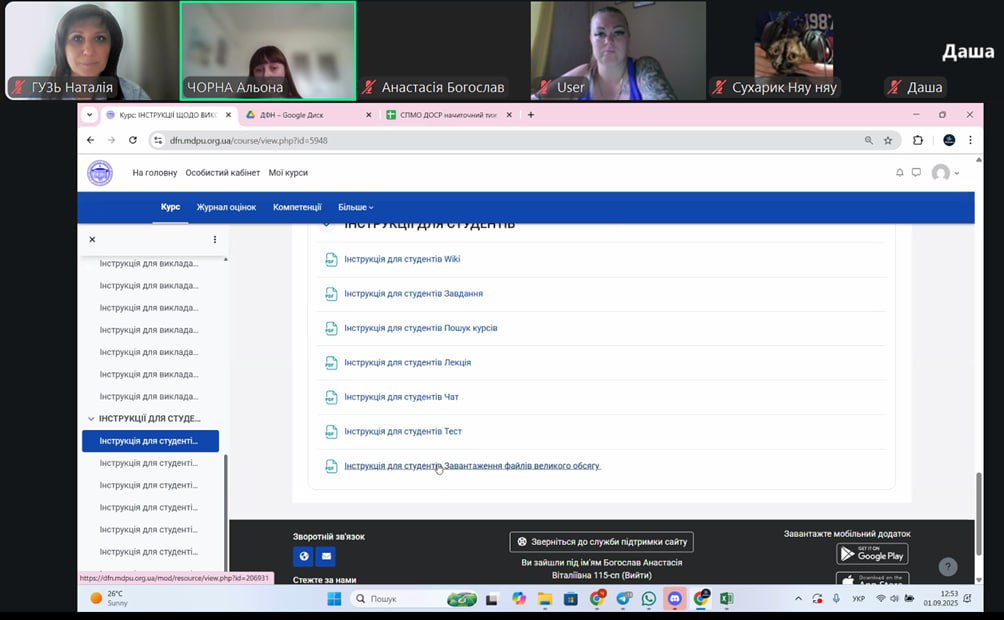
Task: Open WhatsApp from the Windows taskbar
Action: coord(649,598)
